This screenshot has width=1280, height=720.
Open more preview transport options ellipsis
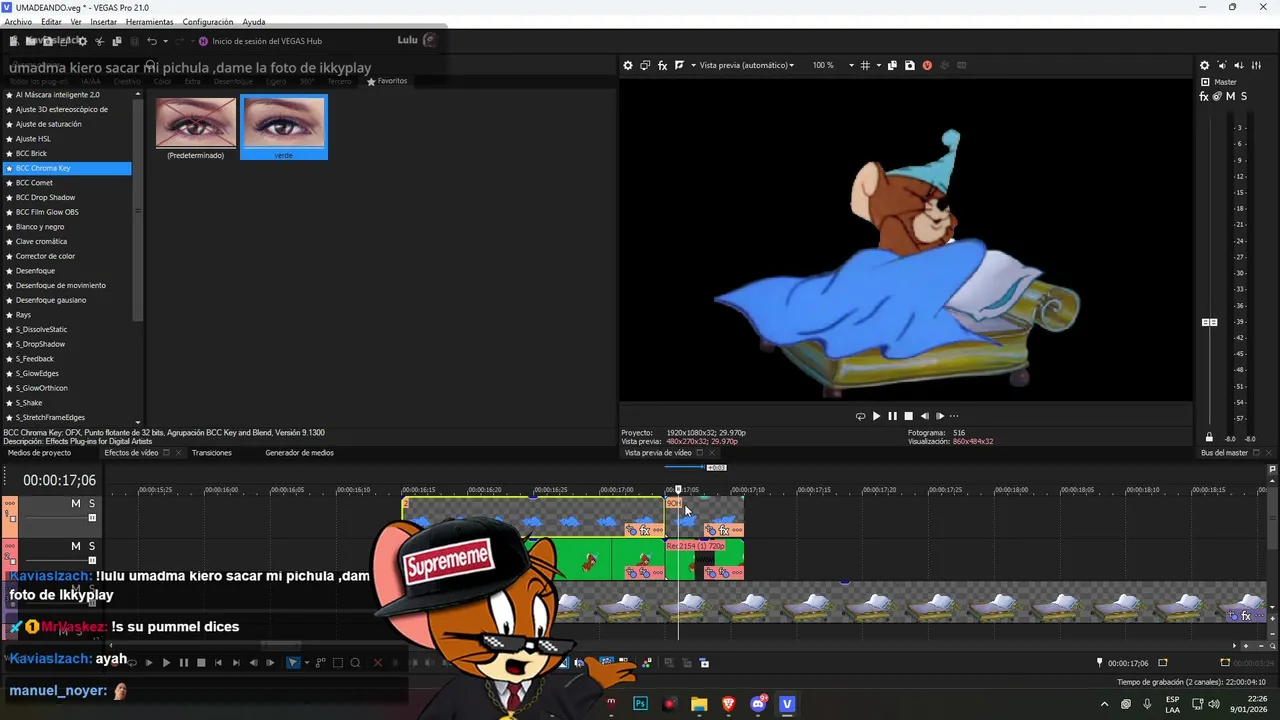(x=954, y=416)
